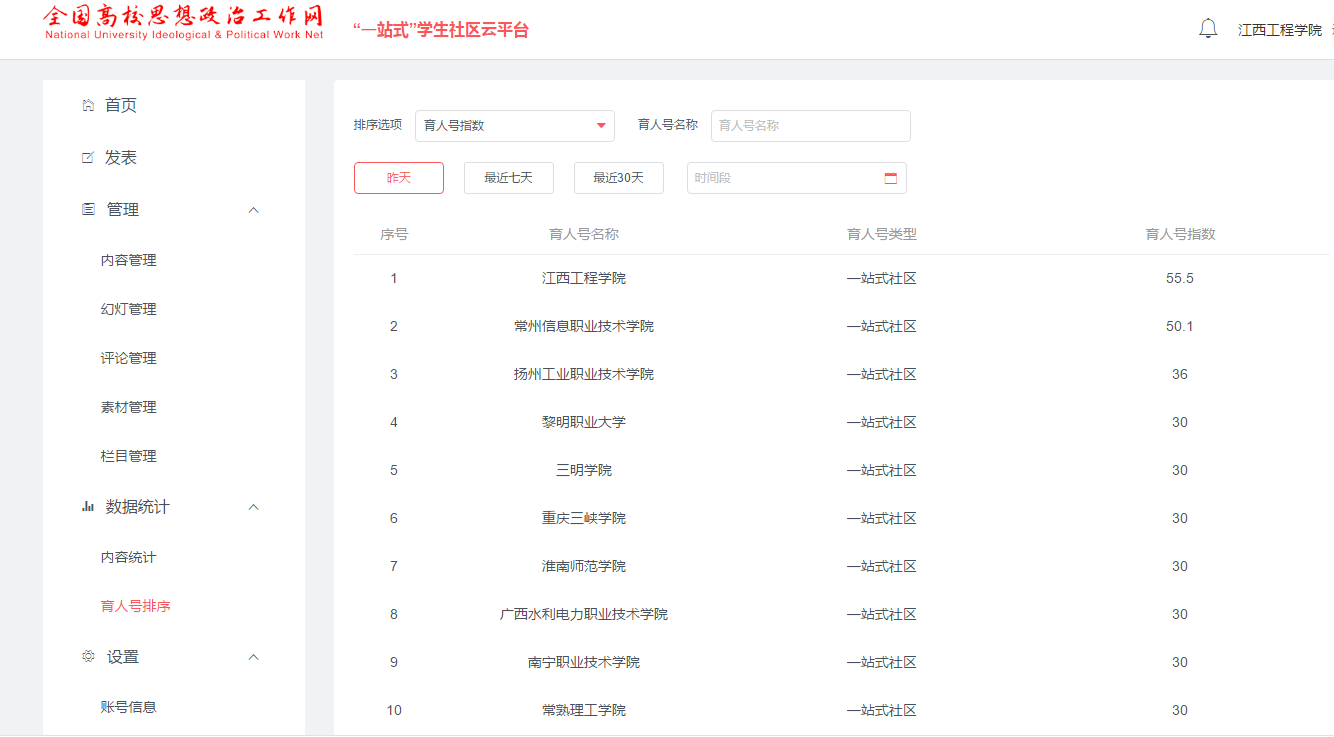Click the 全国高校思想政治工作网 logo
This screenshot has height=737, width=1334.
coord(184,23)
